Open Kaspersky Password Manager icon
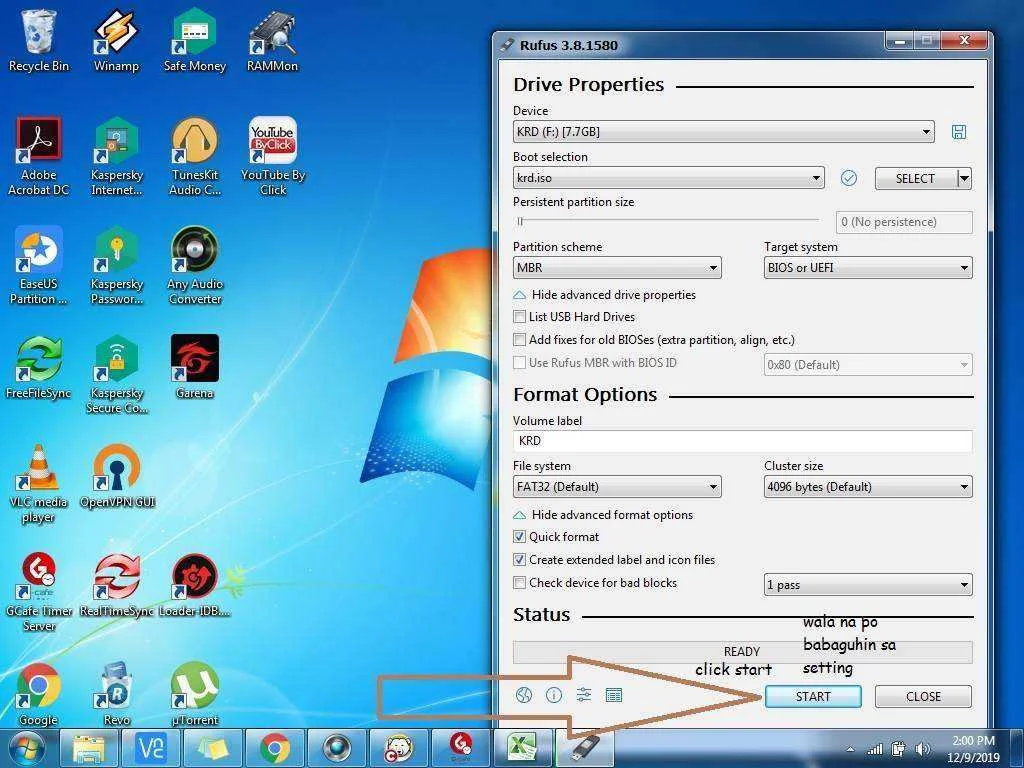 tap(116, 266)
